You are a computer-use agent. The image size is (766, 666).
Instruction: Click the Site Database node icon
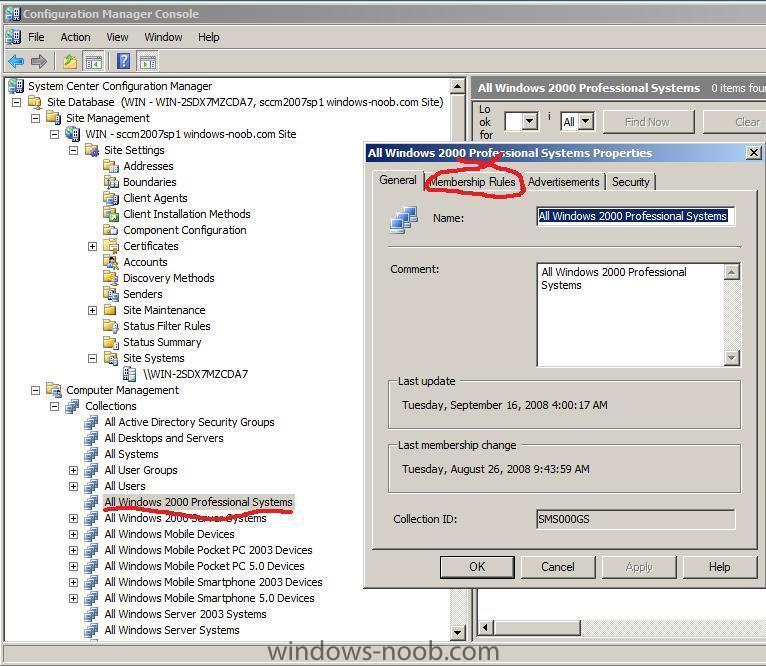click(x=35, y=102)
